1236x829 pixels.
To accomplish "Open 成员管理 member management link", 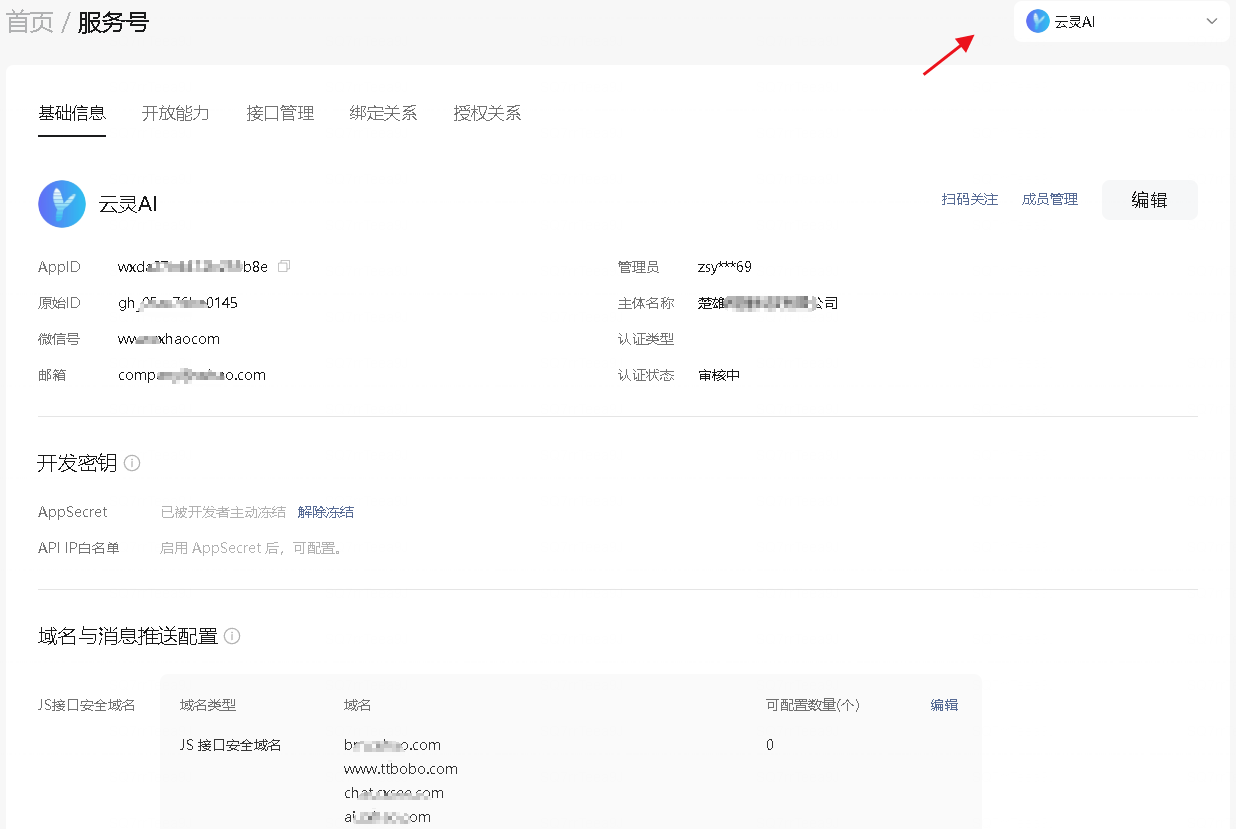I will click(1049, 199).
